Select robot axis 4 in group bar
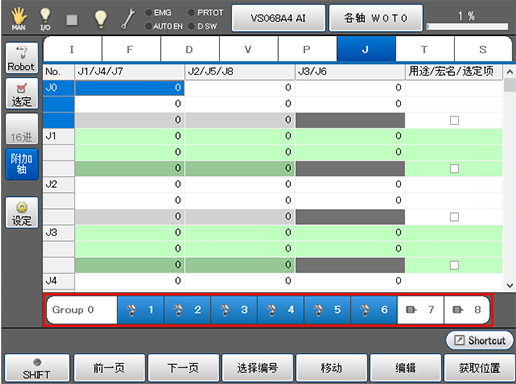 pos(281,310)
